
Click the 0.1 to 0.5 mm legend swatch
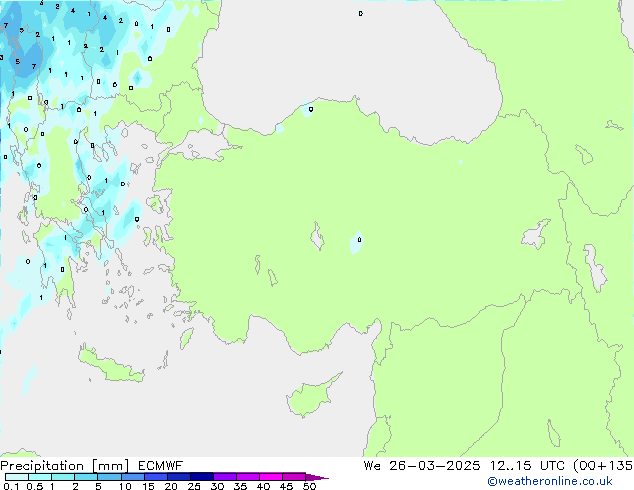tap(17, 477)
